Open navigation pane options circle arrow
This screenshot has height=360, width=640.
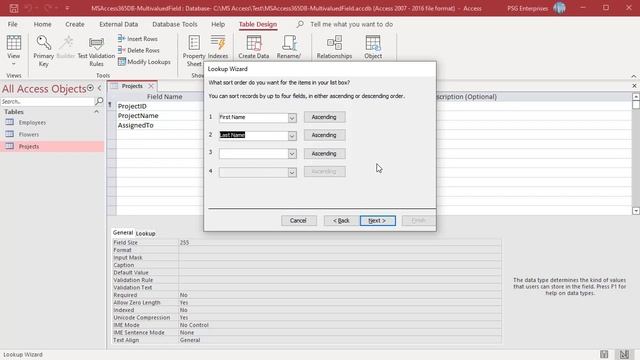(x=90, y=88)
